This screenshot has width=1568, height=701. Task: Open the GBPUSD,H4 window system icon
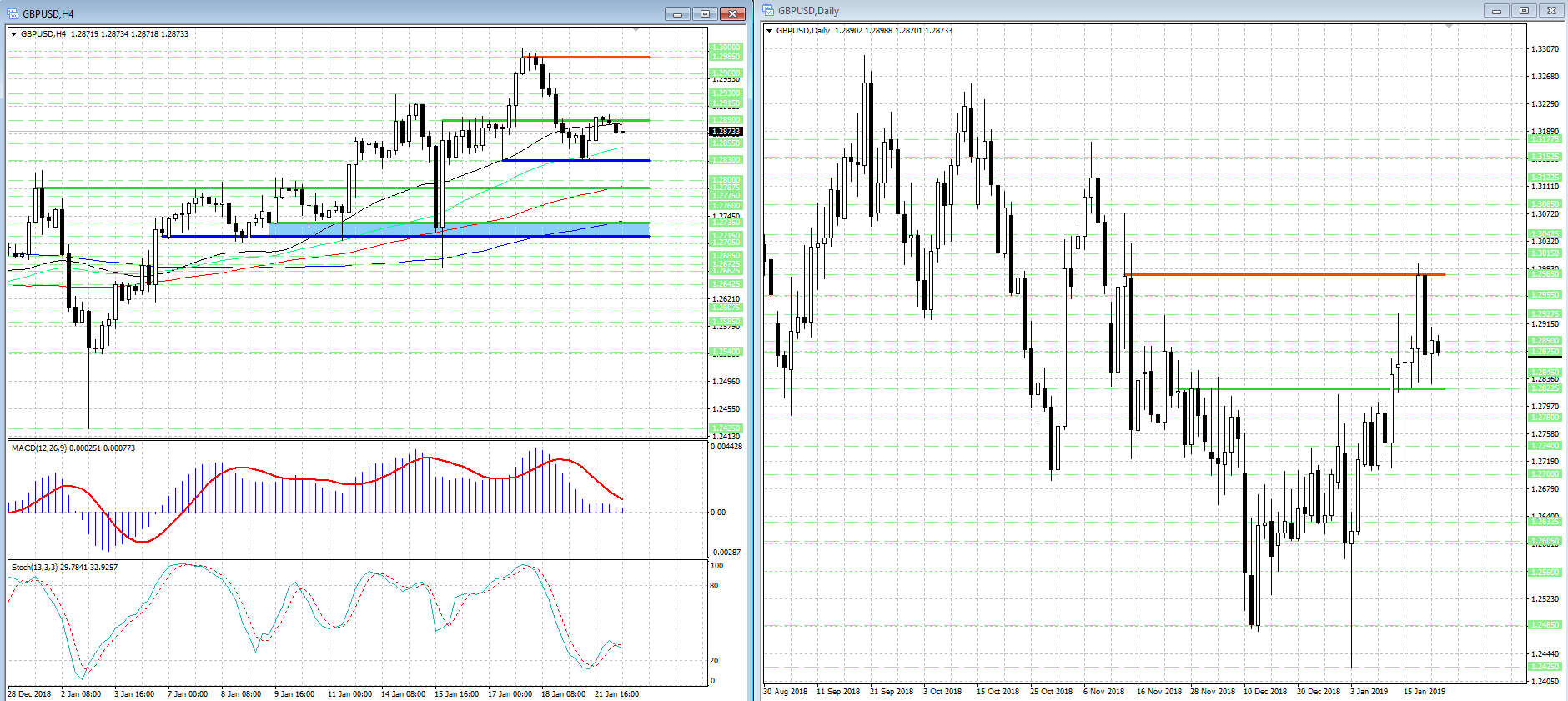click(x=12, y=13)
